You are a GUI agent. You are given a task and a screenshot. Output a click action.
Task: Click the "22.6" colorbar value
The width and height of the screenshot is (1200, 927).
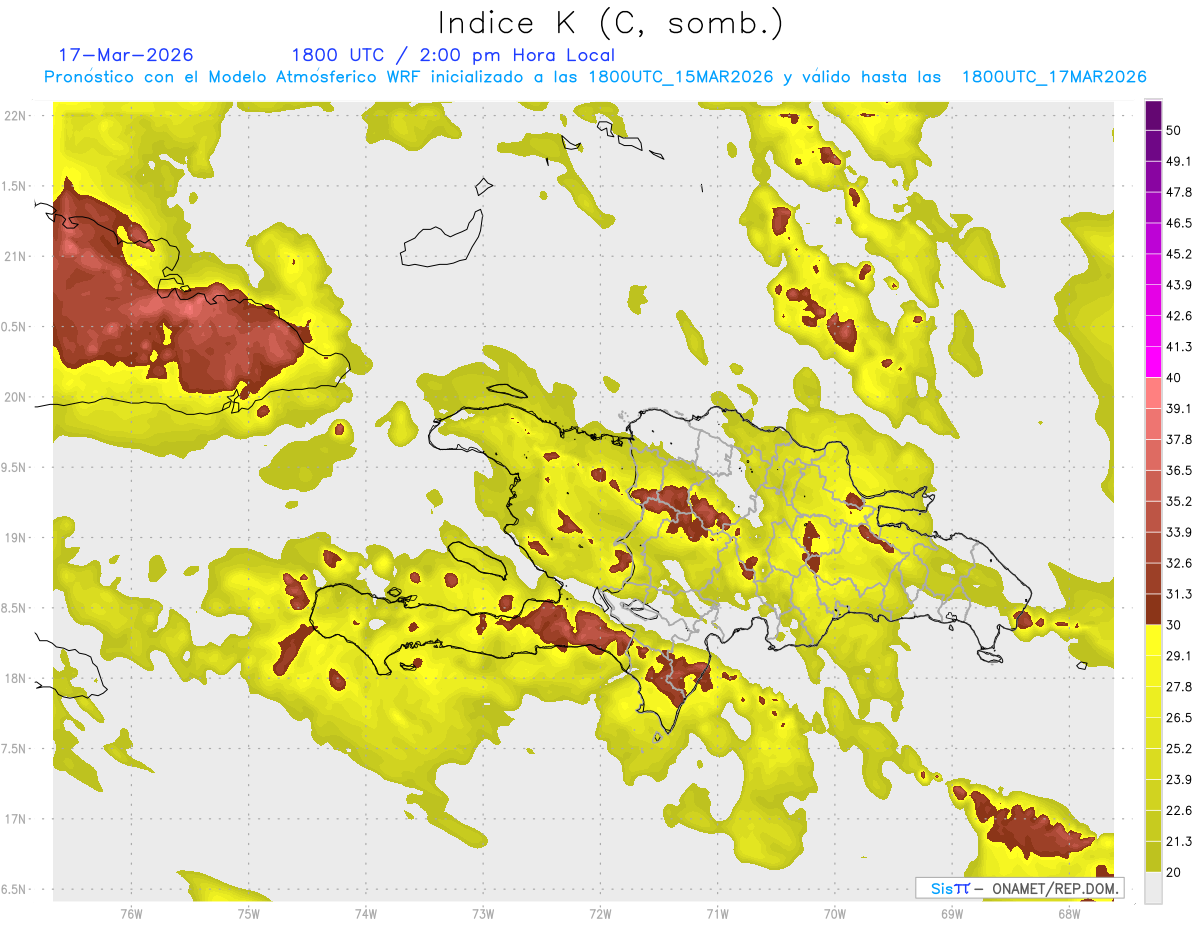[1179, 811]
